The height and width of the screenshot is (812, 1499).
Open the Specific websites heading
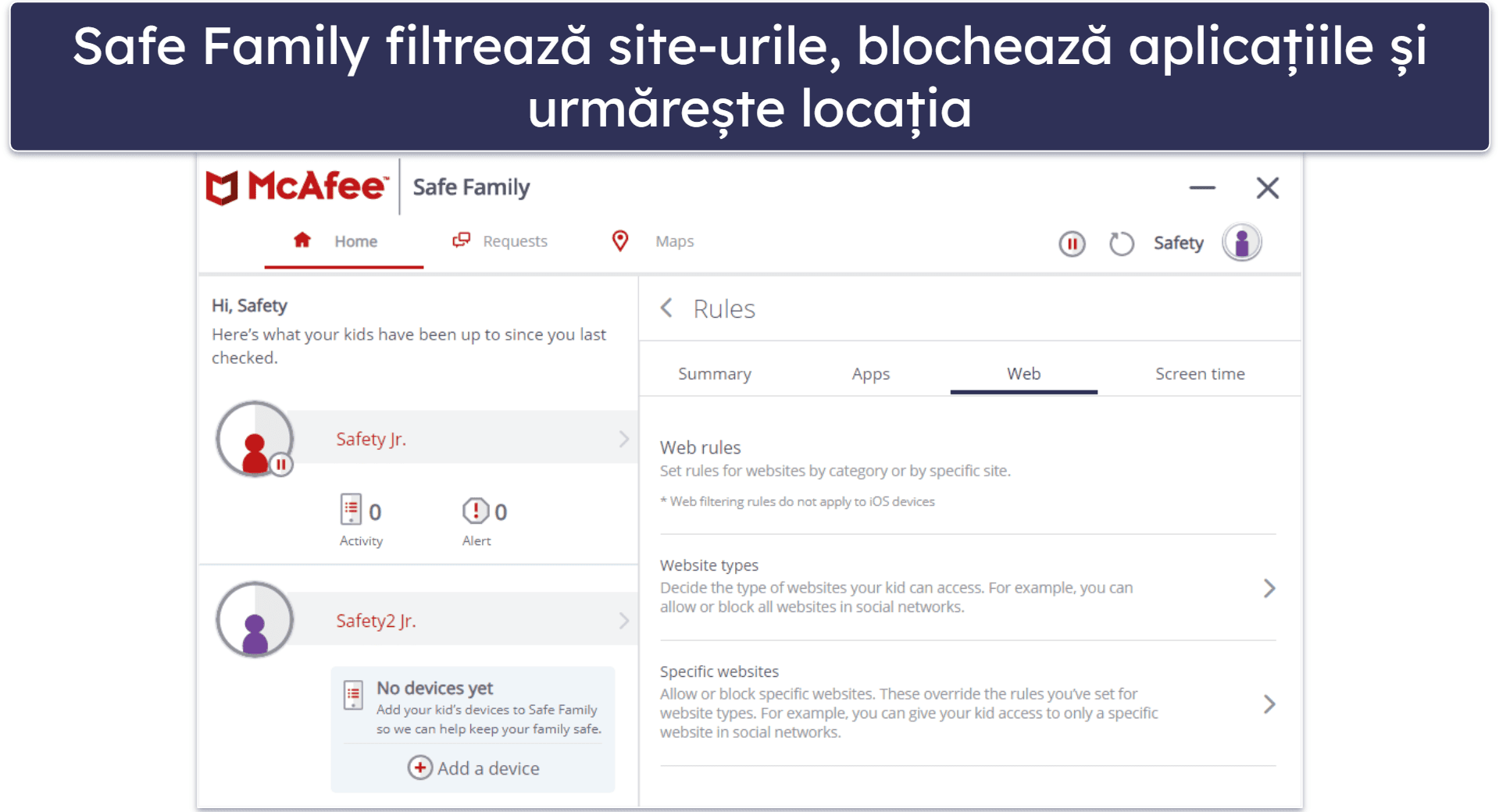[719, 671]
